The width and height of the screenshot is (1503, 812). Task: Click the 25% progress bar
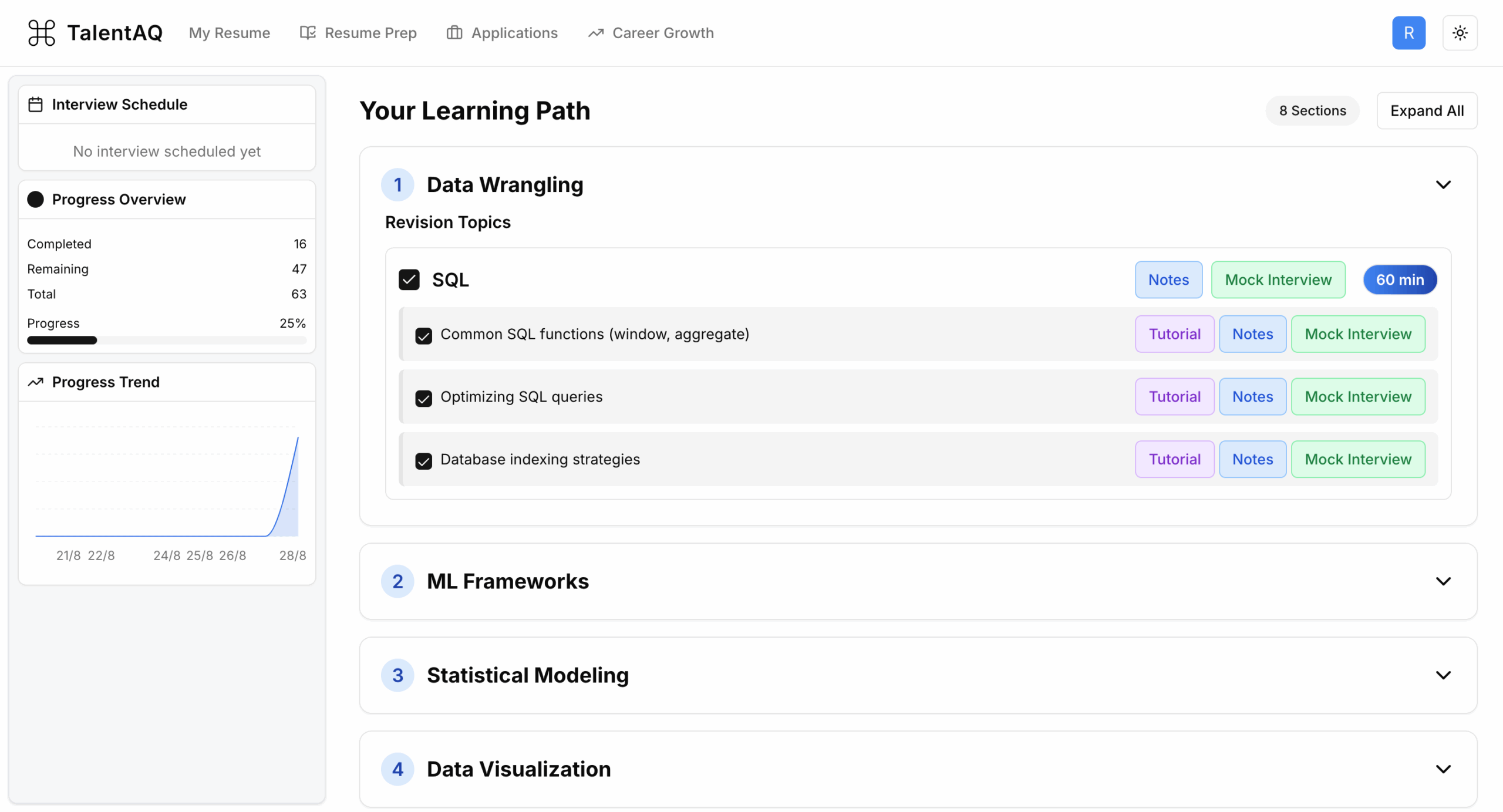click(x=167, y=341)
